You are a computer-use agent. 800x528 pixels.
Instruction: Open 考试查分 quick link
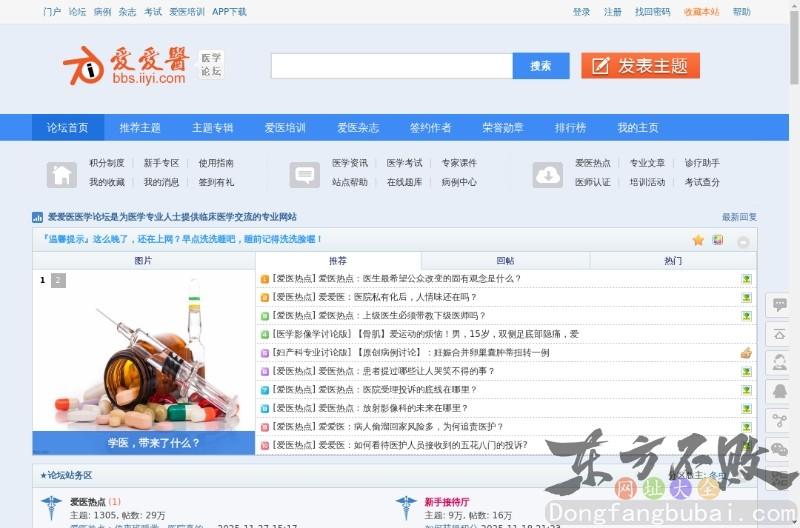pos(702,182)
